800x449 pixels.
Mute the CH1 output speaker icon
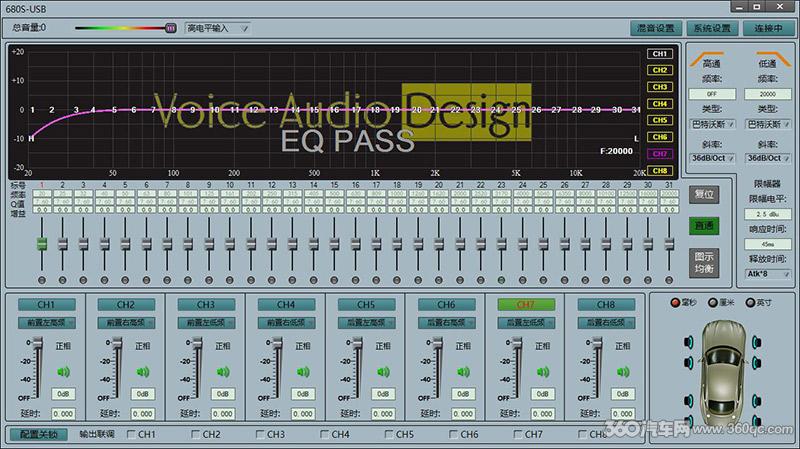point(63,371)
